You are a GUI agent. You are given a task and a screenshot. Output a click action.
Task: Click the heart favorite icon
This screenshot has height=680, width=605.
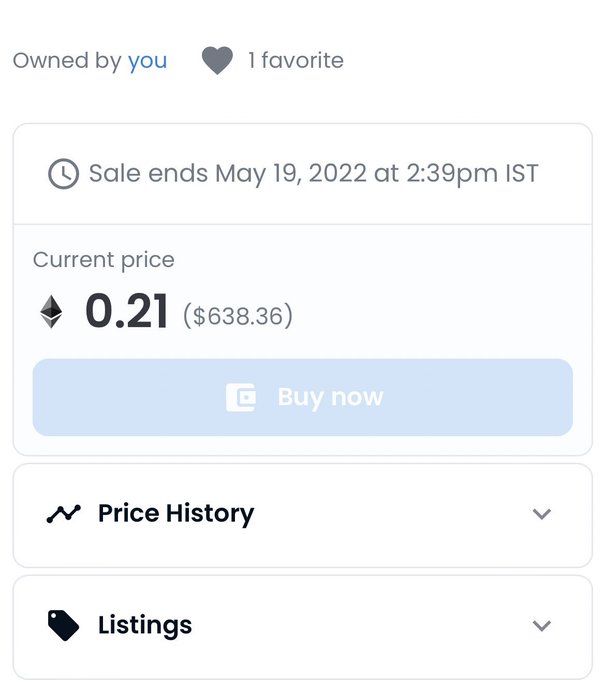(x=217, y=61)
